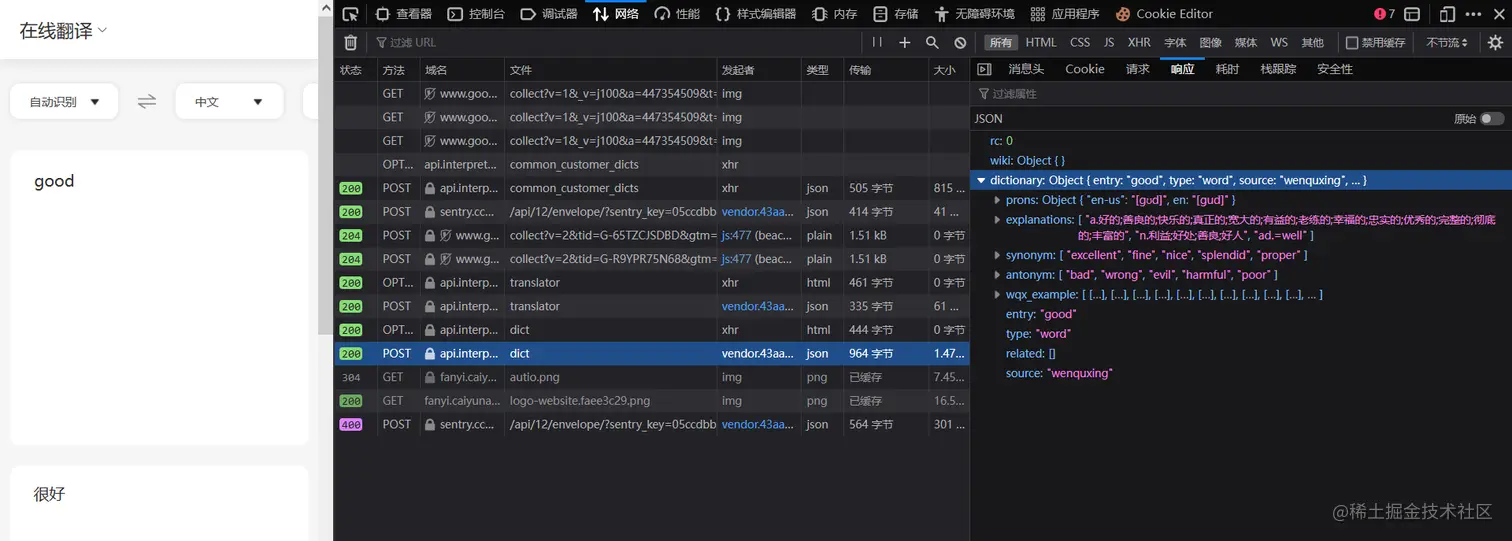
Task: Focus the 过滤属性 property filter field
Action: (1240, 93)
